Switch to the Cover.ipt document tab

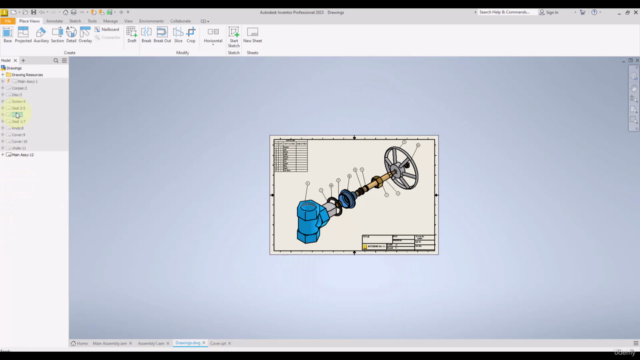[218, 343]
